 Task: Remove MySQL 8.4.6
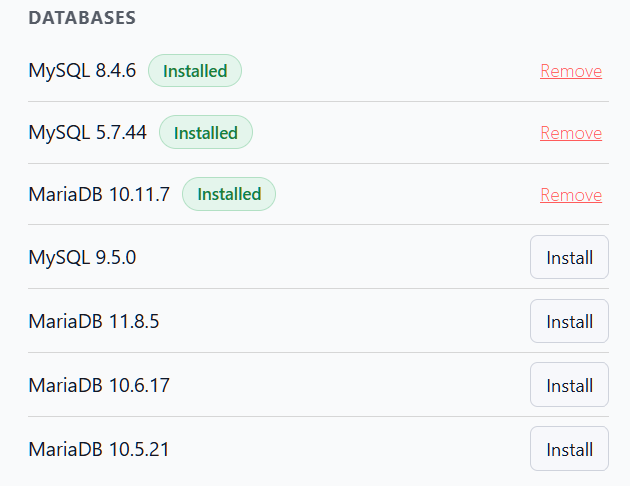click(x=571, y=71)
